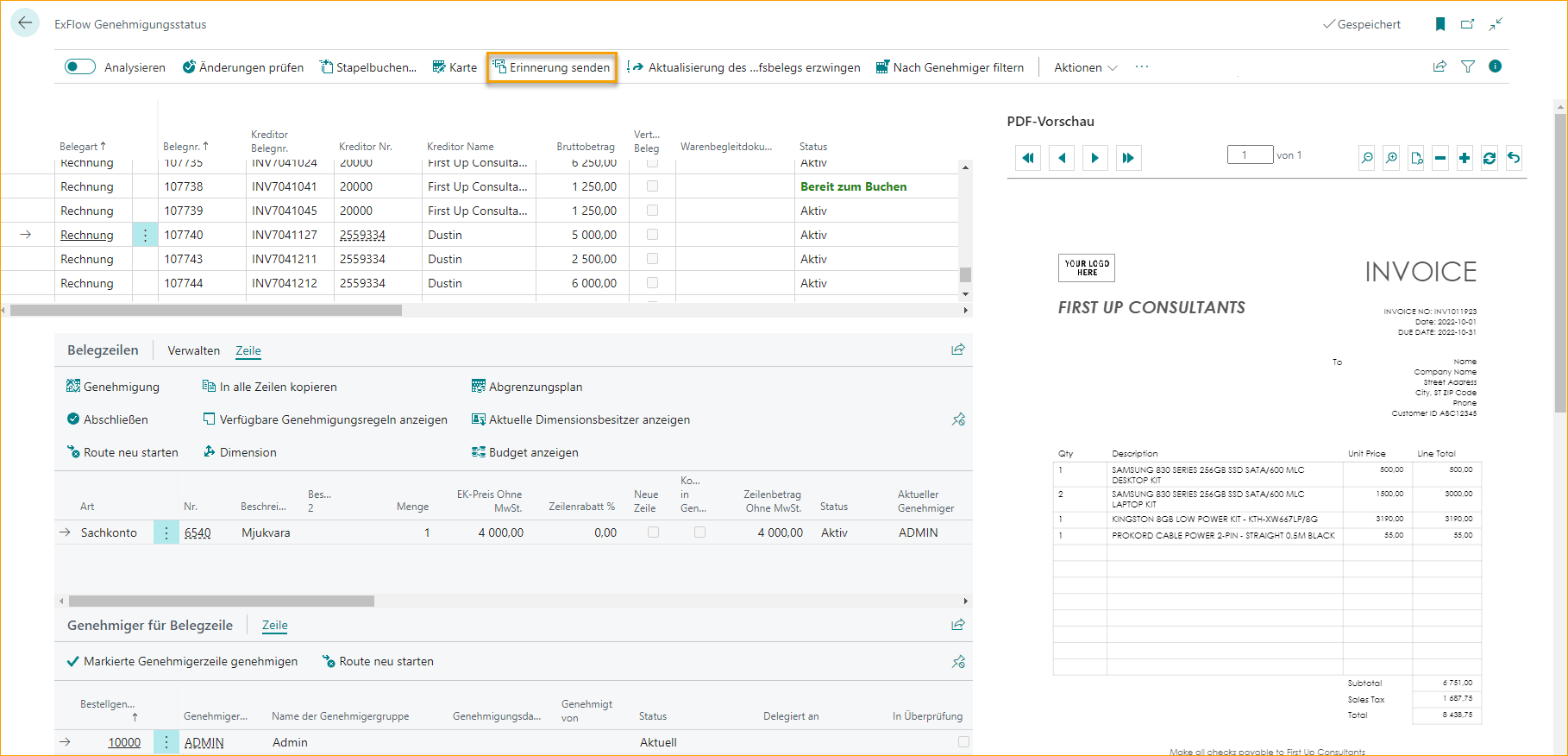
Task: Show the information icon
Action: click(x=1496, y=66)
